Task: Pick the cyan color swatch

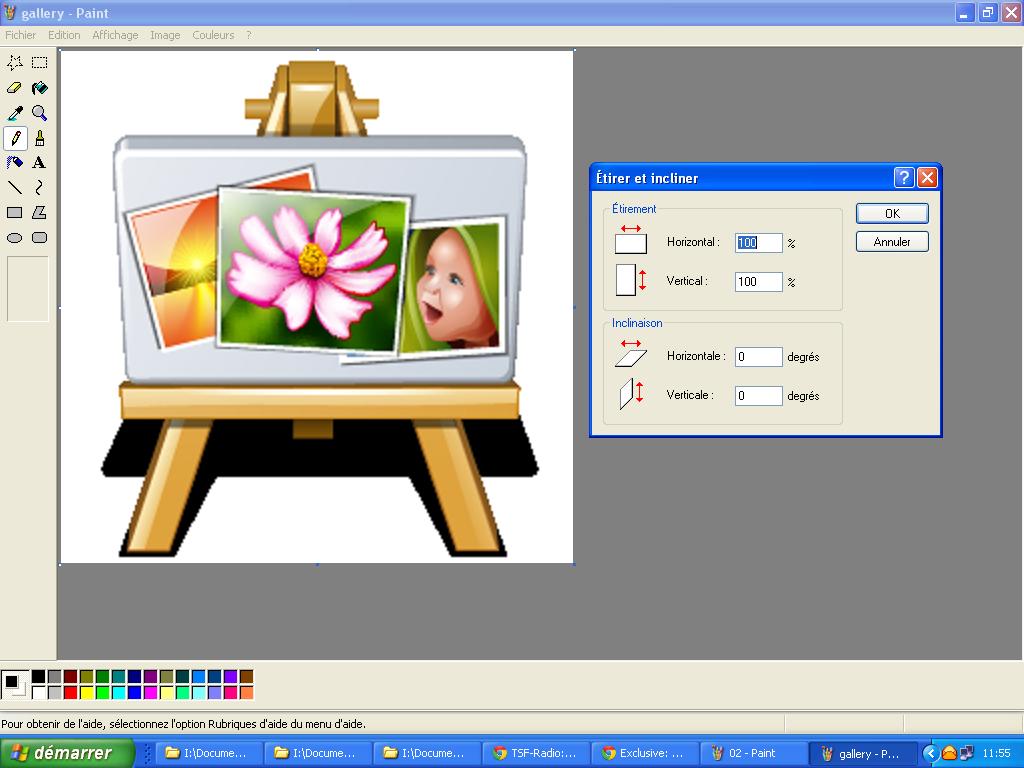Action: pos(119,692)
